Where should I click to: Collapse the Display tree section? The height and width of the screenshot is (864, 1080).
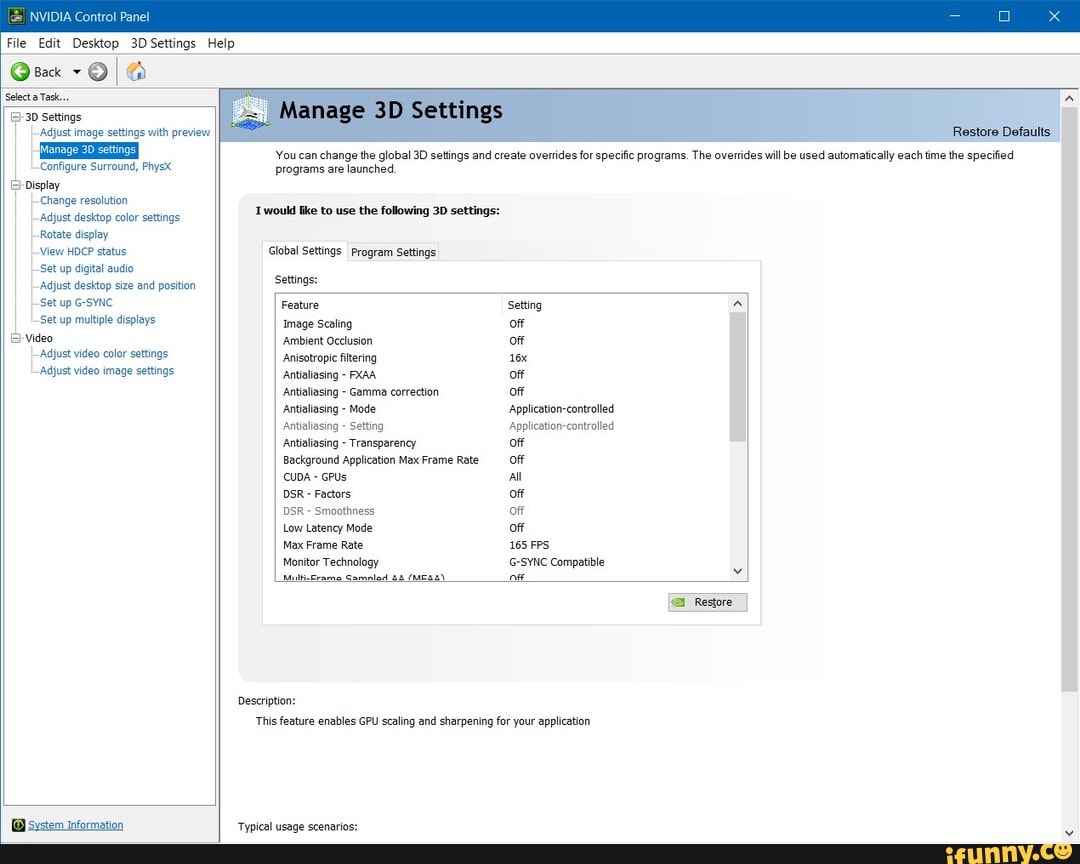pos(16,184)
